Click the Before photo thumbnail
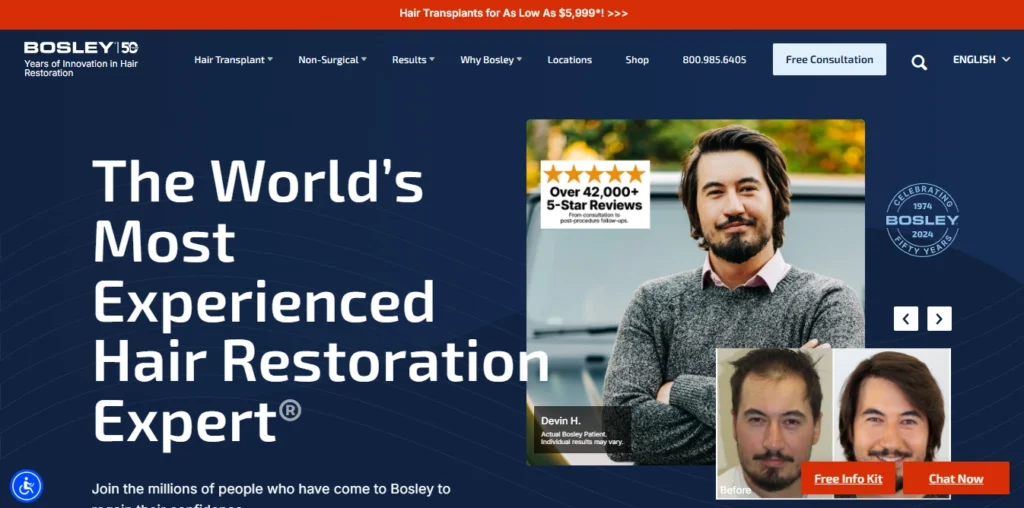Image resolution: width=1024 pixels, height=508 pixels. coord(775,423)
